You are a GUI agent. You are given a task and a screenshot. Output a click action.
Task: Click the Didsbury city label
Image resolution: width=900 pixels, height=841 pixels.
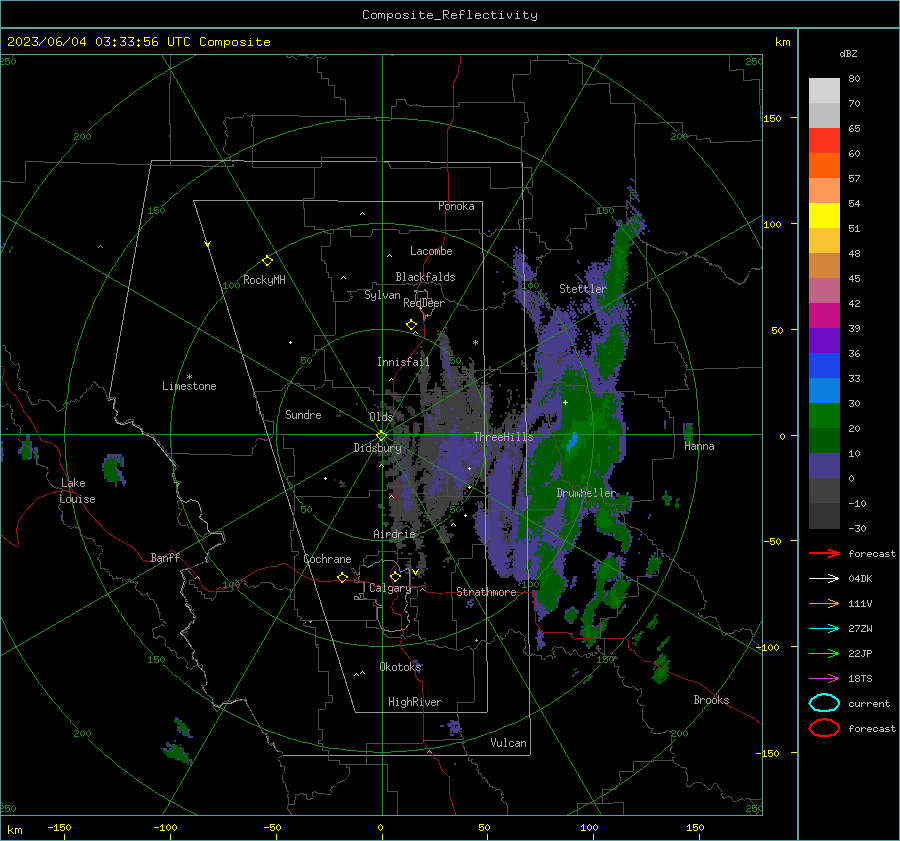[x=377, y=448]
